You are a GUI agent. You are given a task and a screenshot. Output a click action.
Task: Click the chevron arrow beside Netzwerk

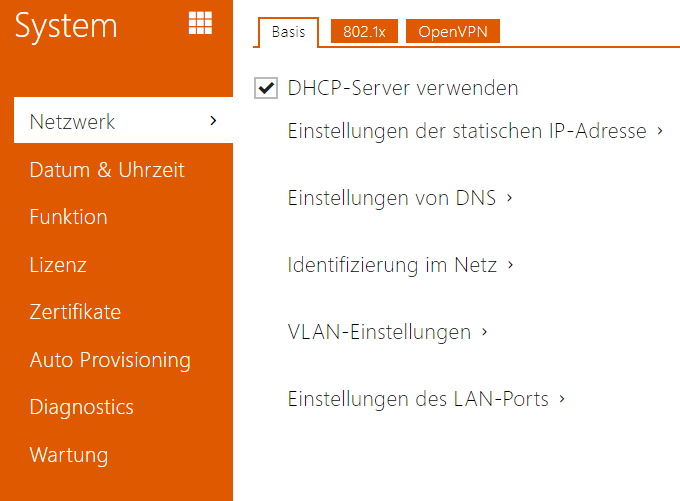point(213,122)
